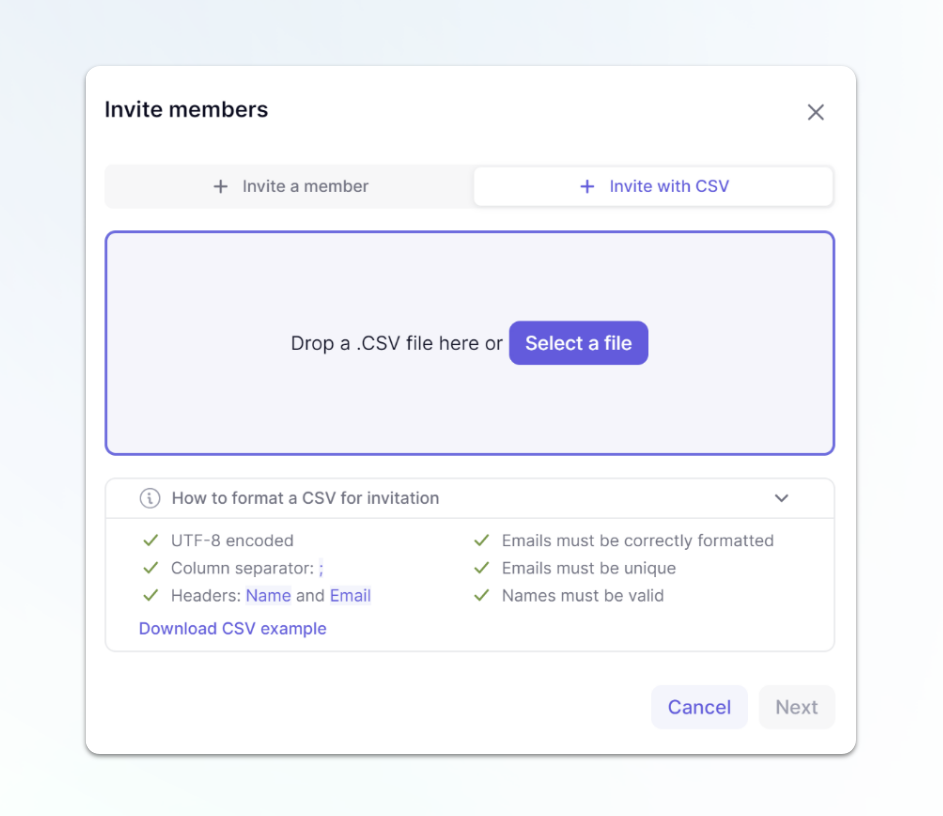Click checkmark beside Headers Name and Email
943x816 pixels.
(x=150, y=595)
